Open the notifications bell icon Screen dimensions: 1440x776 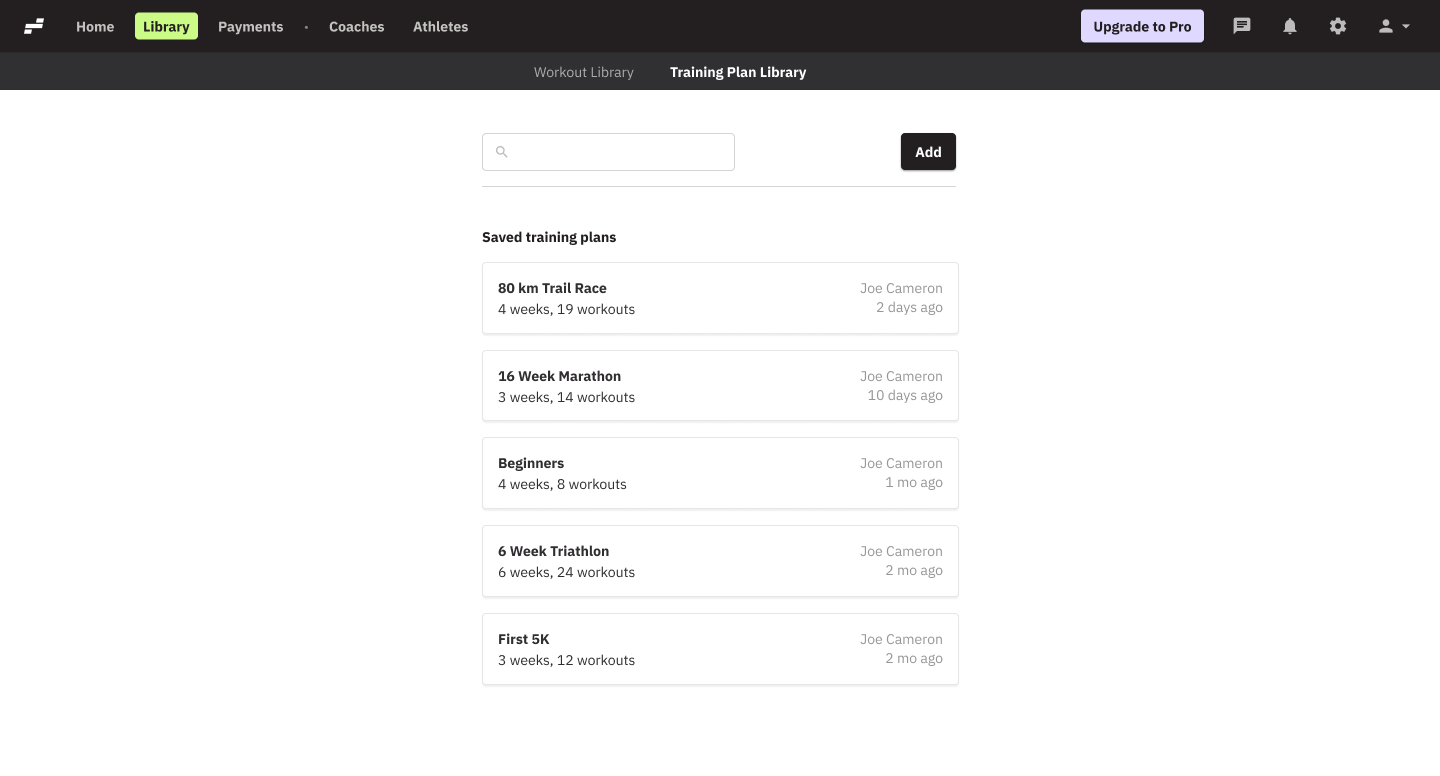[x=1290, y=26]
